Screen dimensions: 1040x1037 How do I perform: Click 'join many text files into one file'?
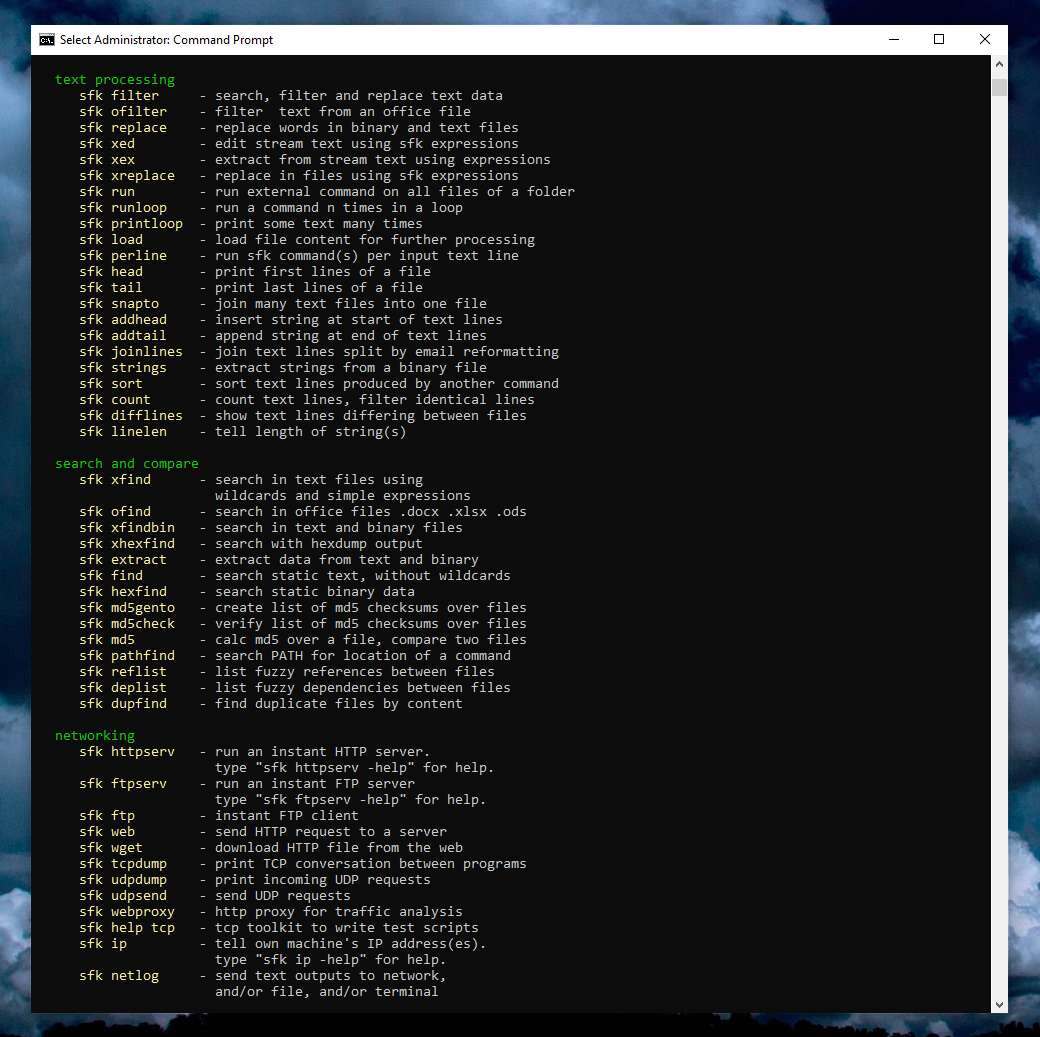[x=350, y=304]
